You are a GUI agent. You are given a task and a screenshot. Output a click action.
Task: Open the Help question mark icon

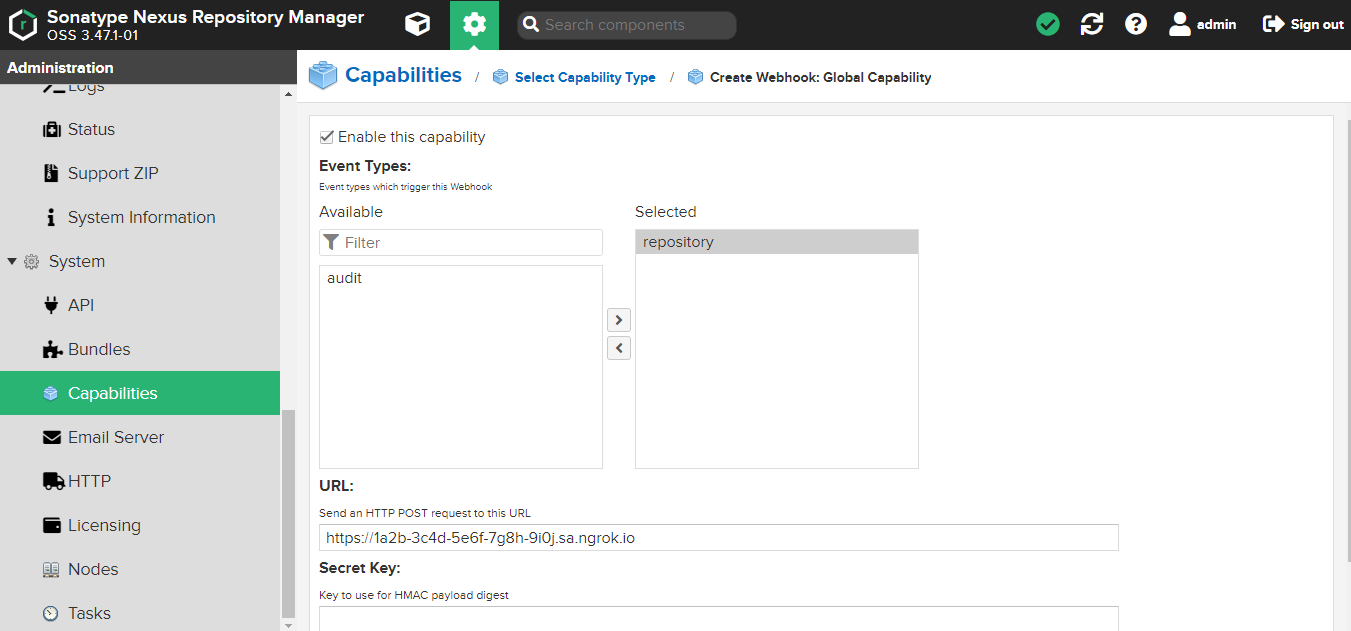click(1136, 24)
